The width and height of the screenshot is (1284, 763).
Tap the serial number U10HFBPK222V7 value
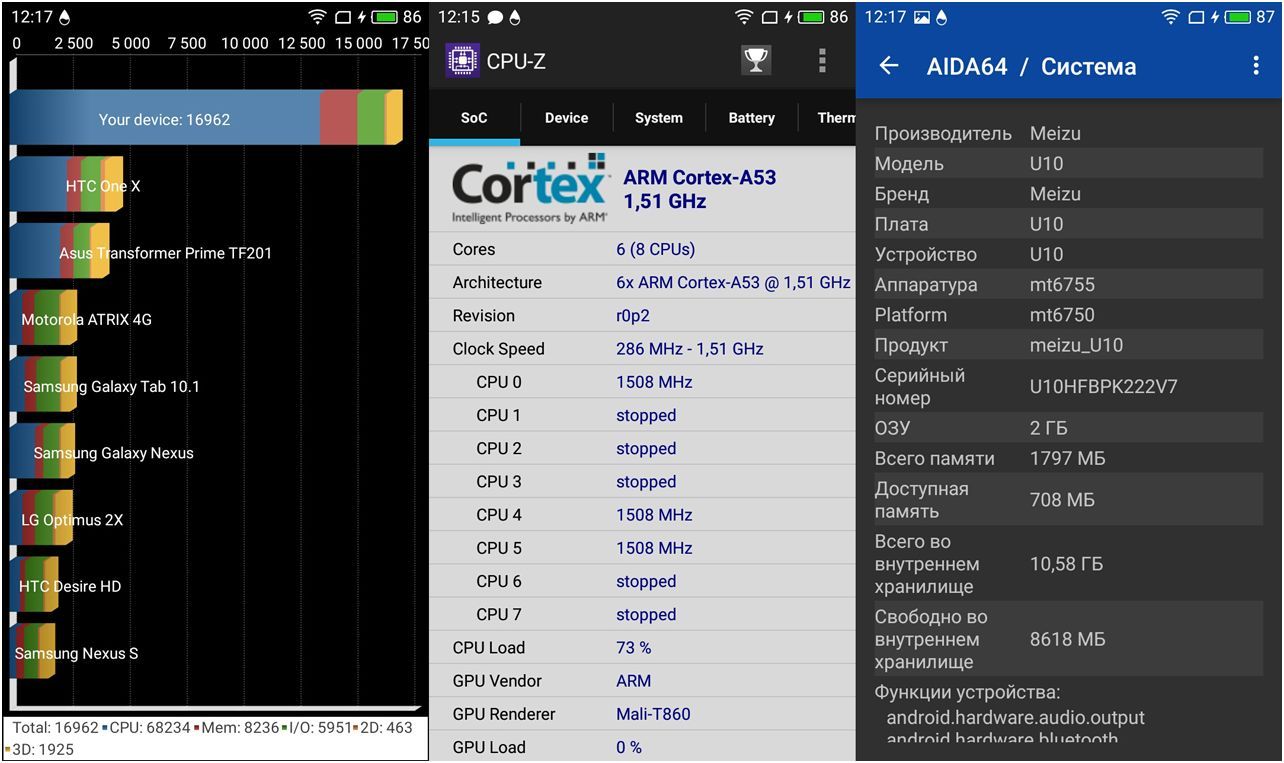(1103, 386)
